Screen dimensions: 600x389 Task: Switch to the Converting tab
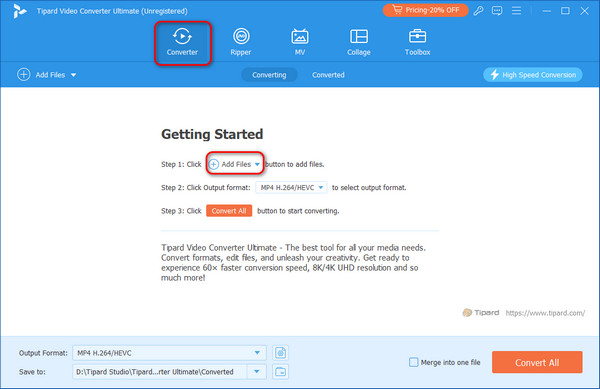click(x=269, y=75)
